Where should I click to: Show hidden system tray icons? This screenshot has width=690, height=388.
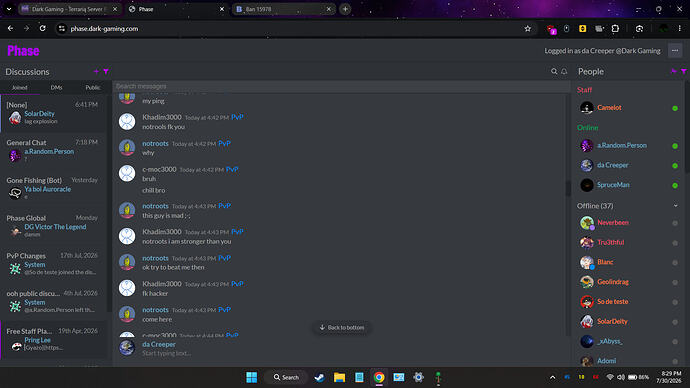553,377
